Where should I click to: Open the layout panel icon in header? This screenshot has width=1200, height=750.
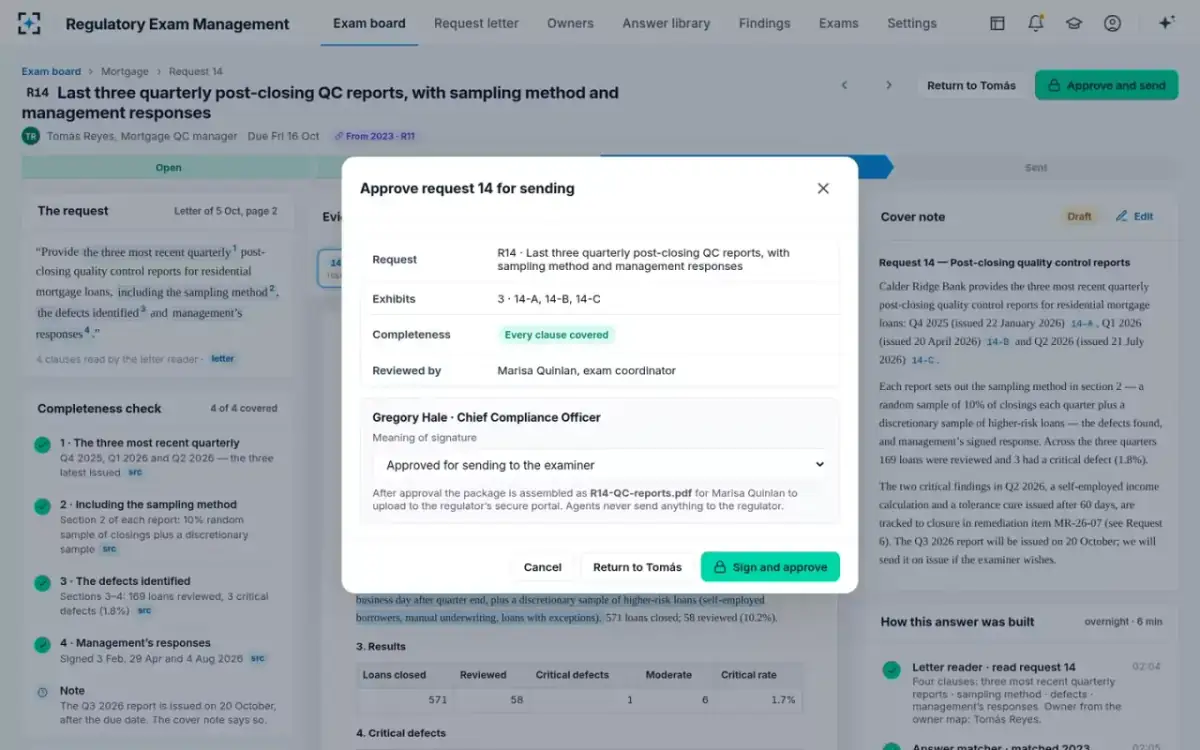pyautogui.click(x=997, y=23)
